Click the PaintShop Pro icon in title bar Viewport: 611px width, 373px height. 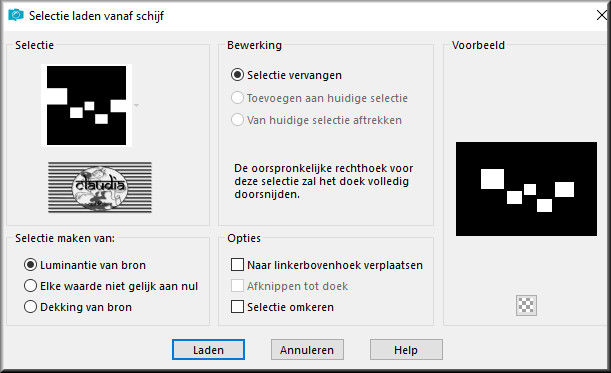point(16,15)
